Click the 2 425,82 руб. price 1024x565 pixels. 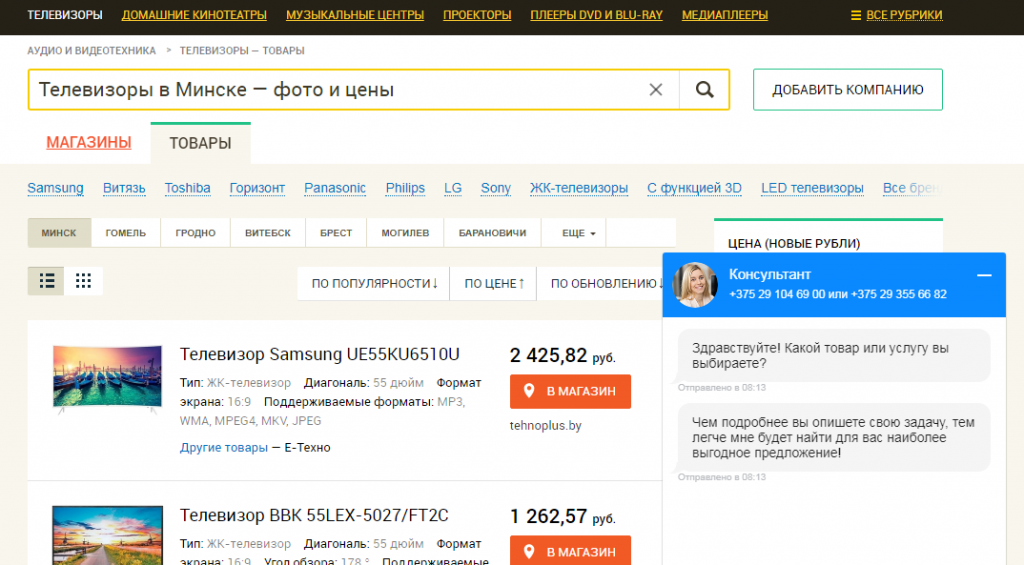pos(562,356)
